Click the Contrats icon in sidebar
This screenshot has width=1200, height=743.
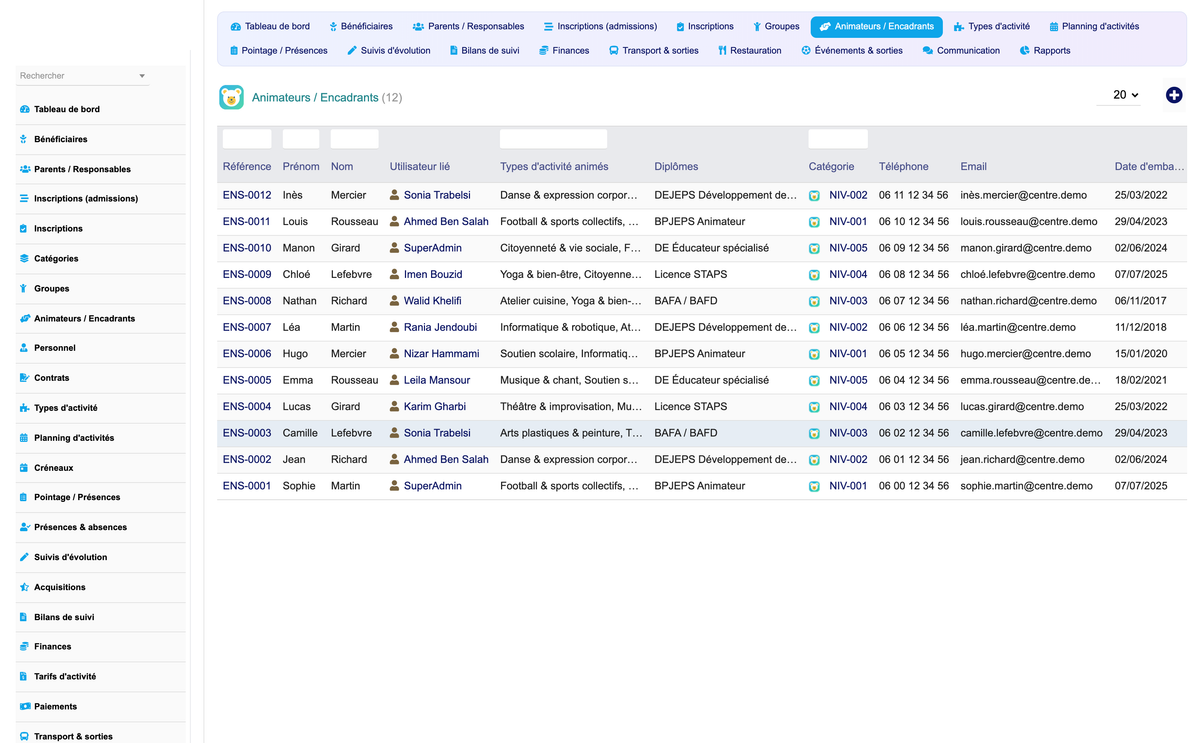(24, 378)
